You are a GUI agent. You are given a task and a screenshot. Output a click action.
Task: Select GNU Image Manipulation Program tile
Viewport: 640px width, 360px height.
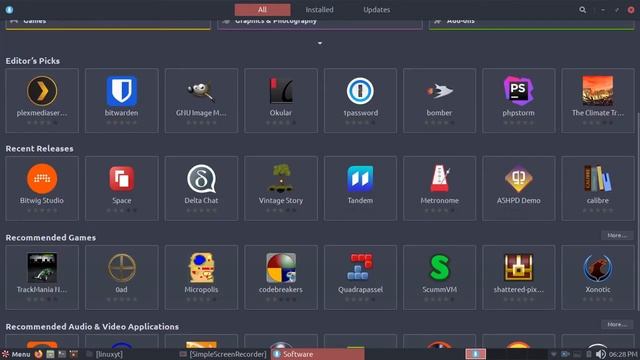[x=201, y=100]
